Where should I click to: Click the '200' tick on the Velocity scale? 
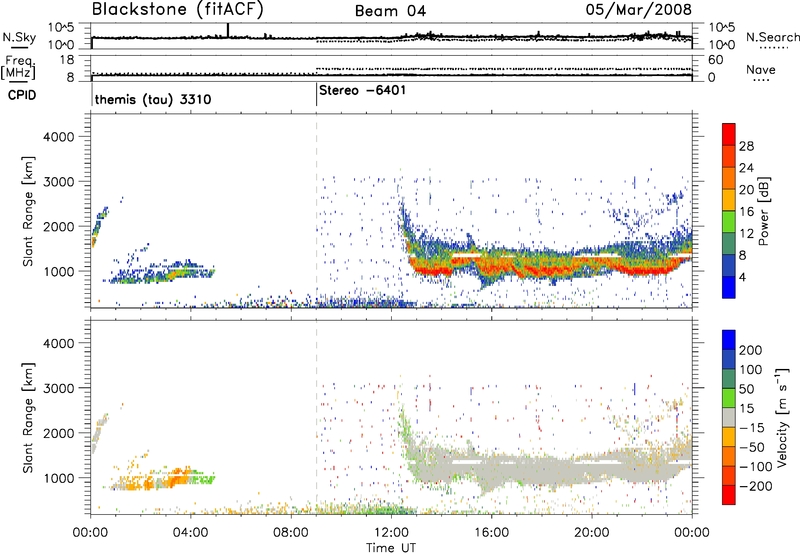751,350
